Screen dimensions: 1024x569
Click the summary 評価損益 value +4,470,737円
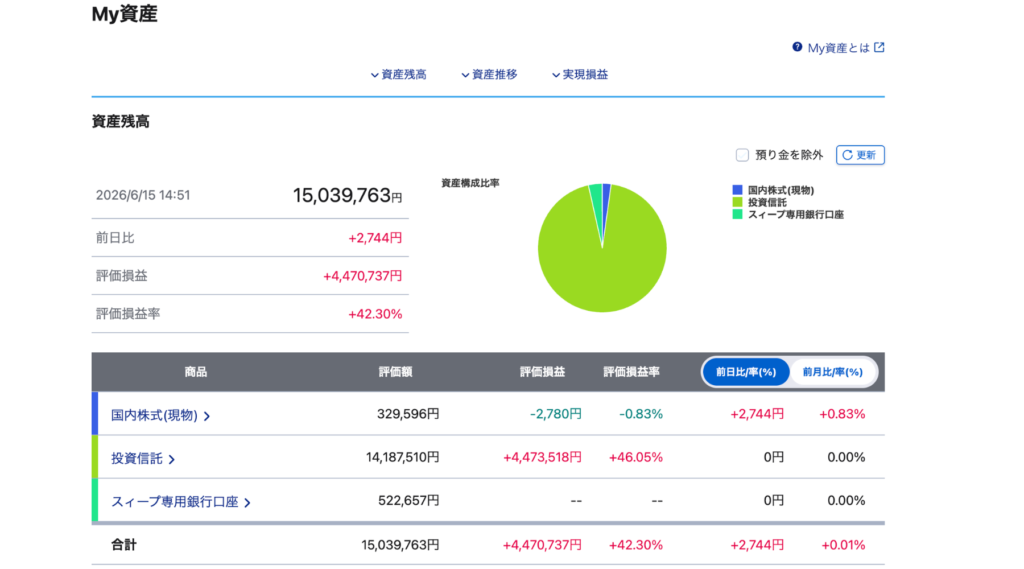pos(362,276)
